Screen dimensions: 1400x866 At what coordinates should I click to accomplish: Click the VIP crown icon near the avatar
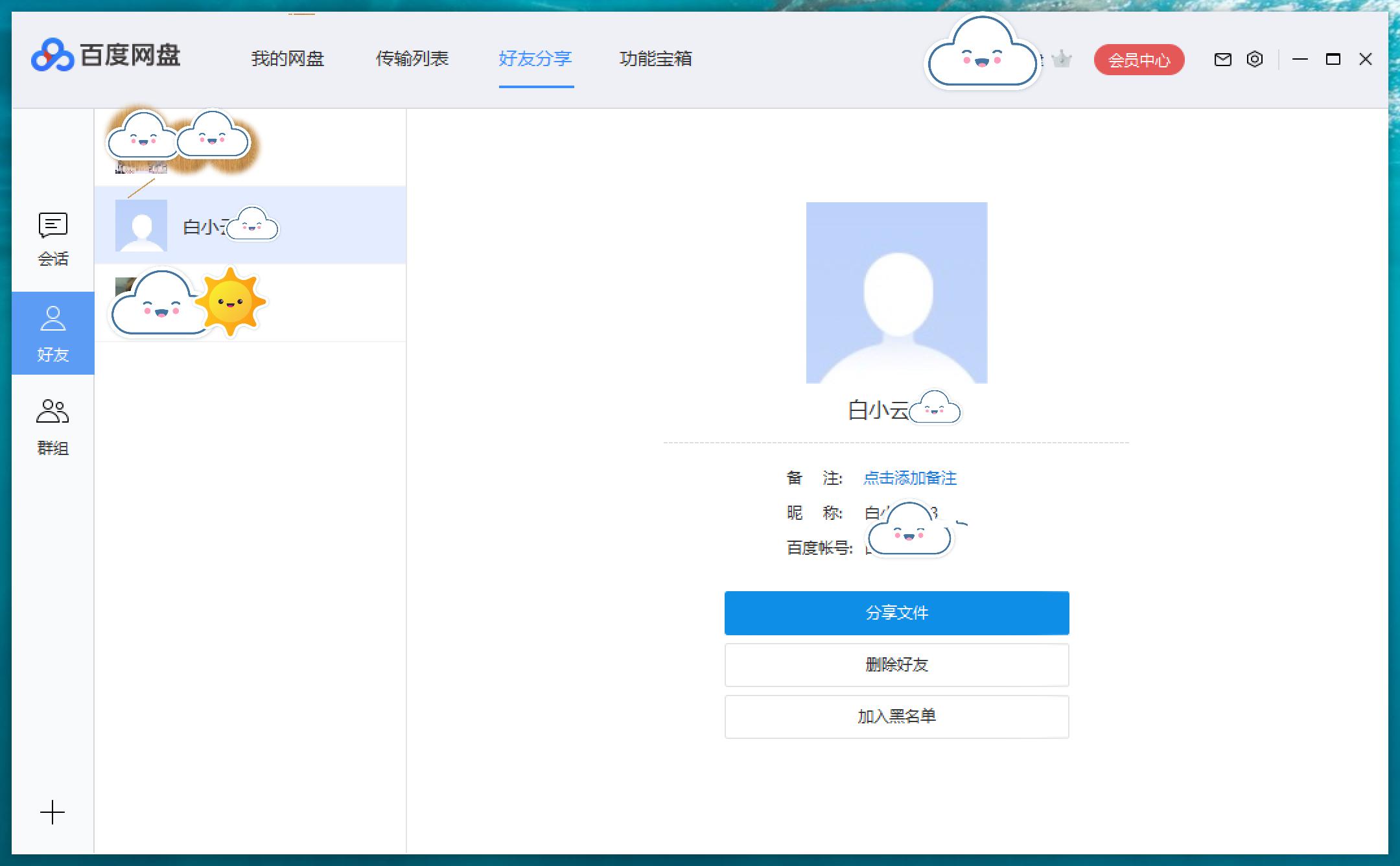[1060, 59]
